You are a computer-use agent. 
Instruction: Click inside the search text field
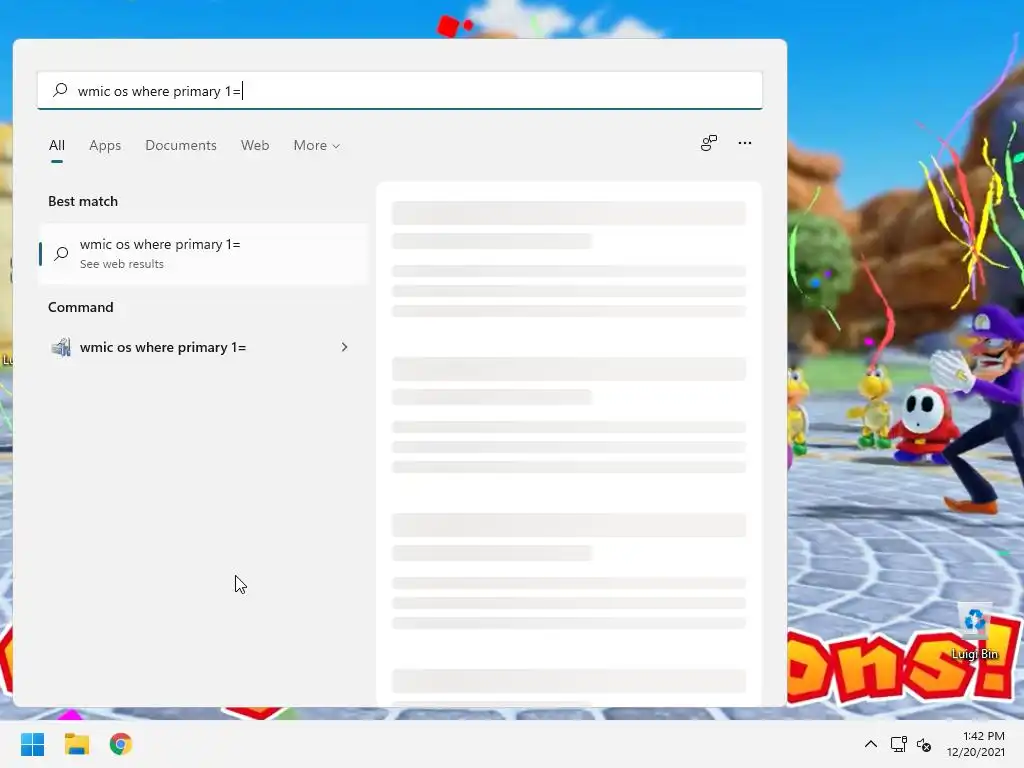pos(400,91)
